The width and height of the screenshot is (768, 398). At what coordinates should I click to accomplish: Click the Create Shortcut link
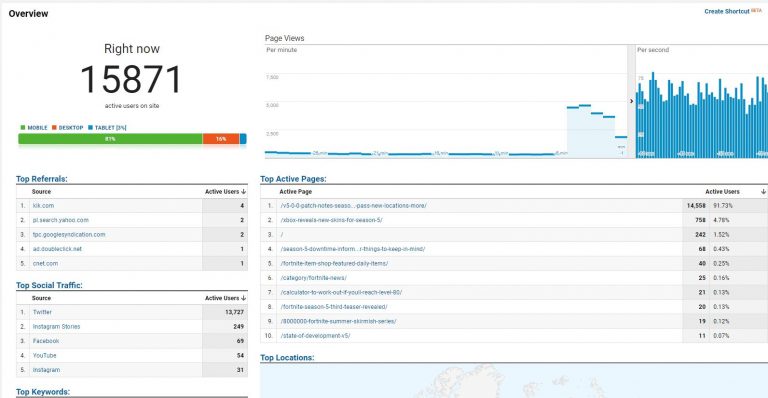pos(727,11)
